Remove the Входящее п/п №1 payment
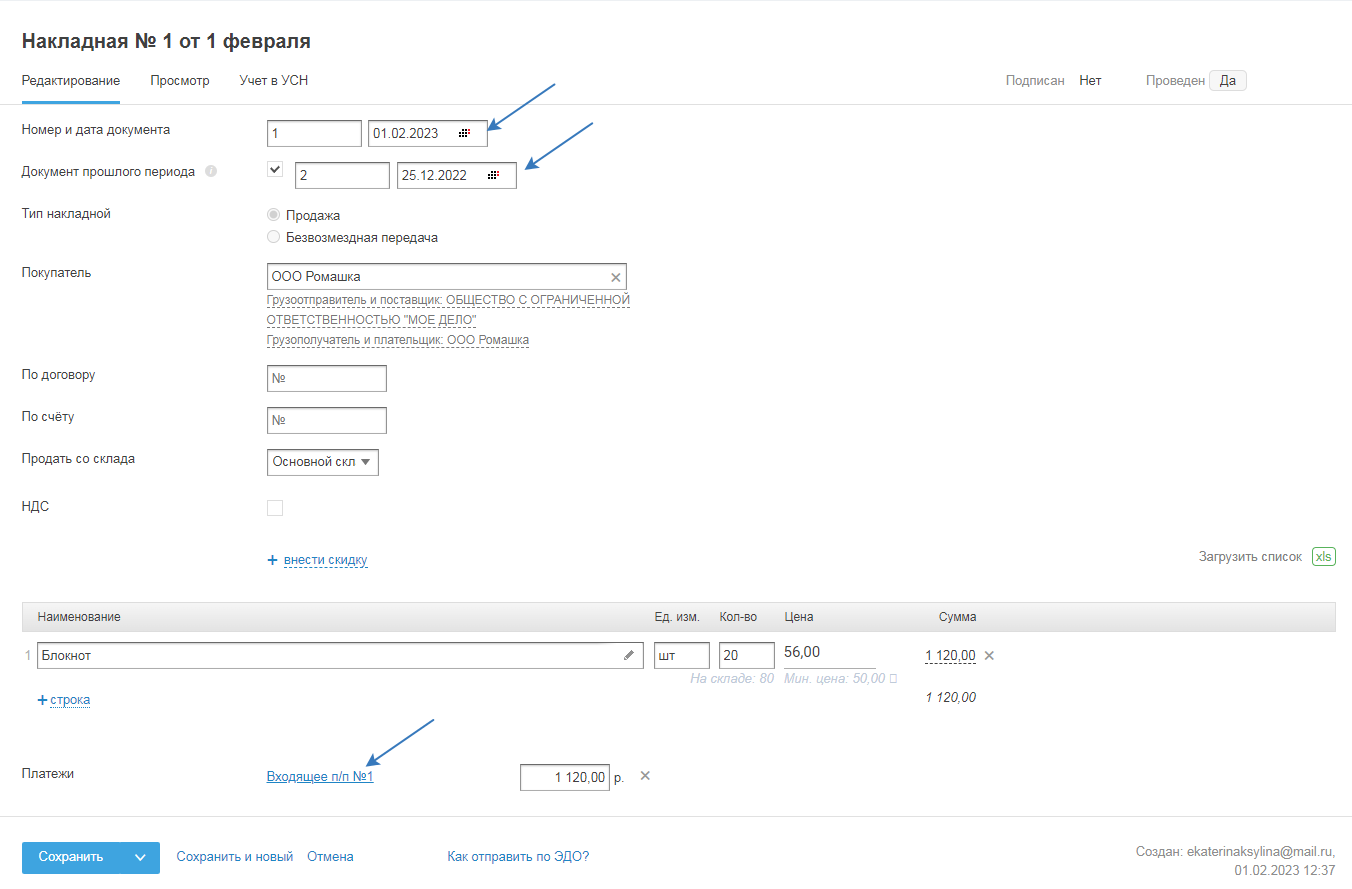This screenshot has height=889, width=1352. [645, 775]
